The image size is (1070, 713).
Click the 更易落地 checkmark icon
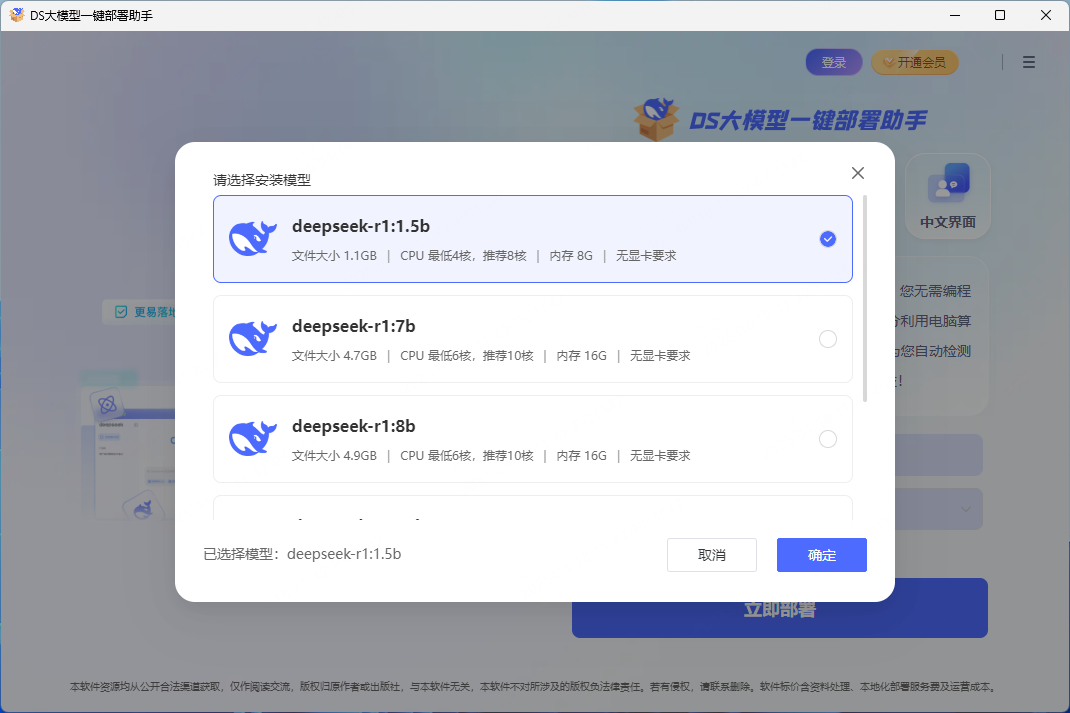point(121,312)
